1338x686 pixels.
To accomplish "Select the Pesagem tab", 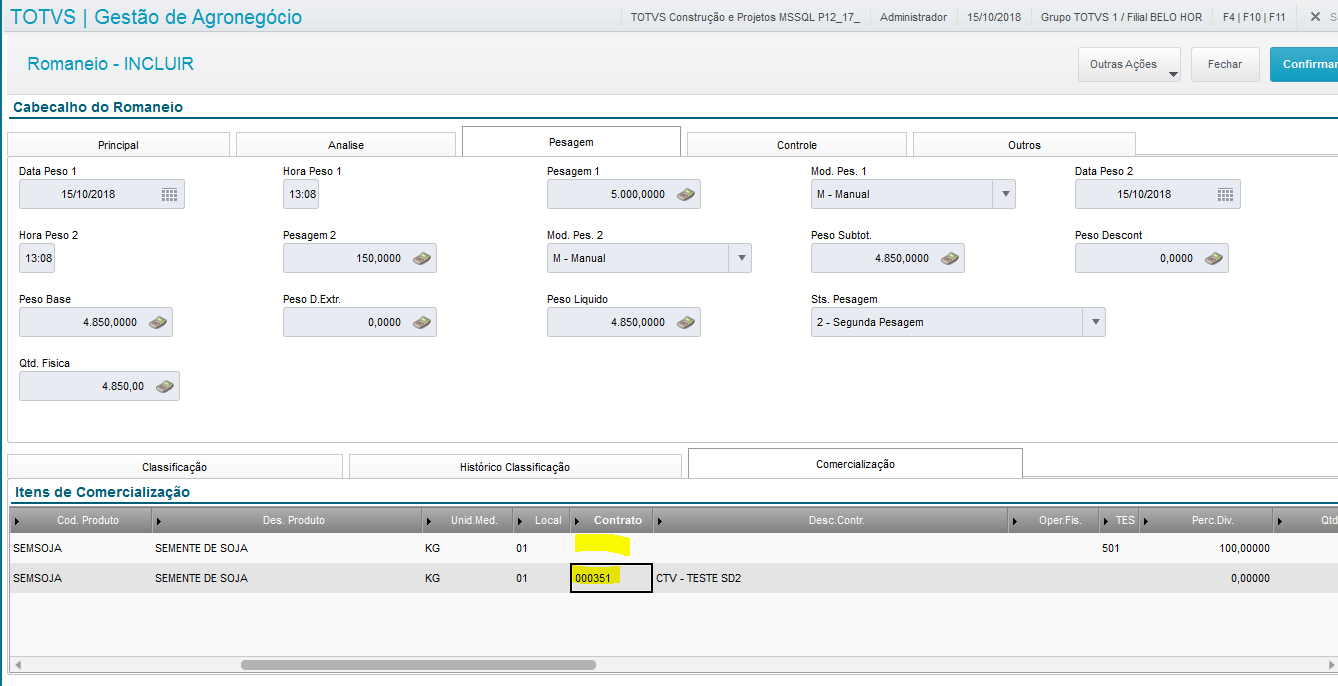I will pos(571,142).
